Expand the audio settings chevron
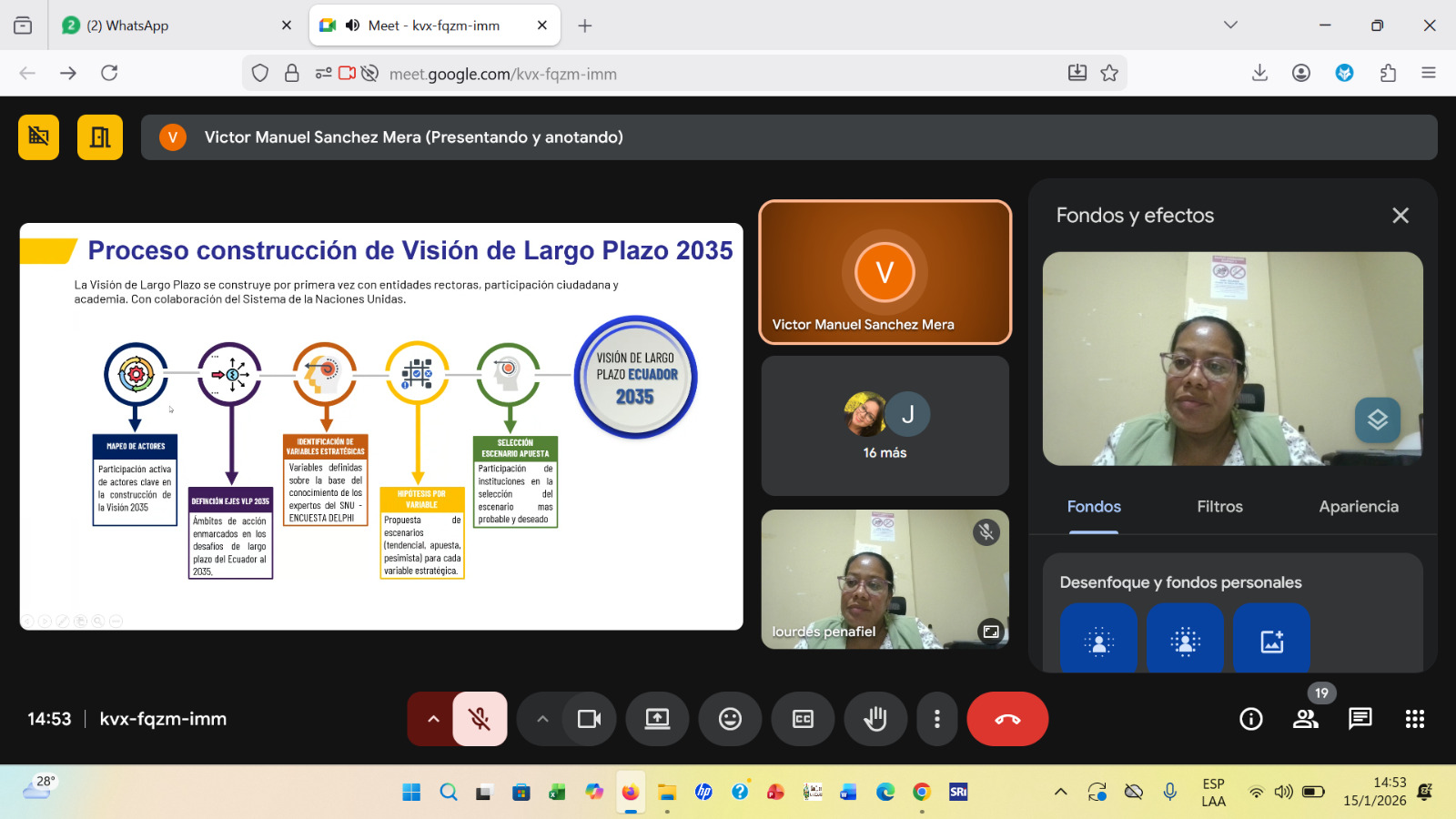Viewport: 1456px width, 819px height. pos(433,719)
